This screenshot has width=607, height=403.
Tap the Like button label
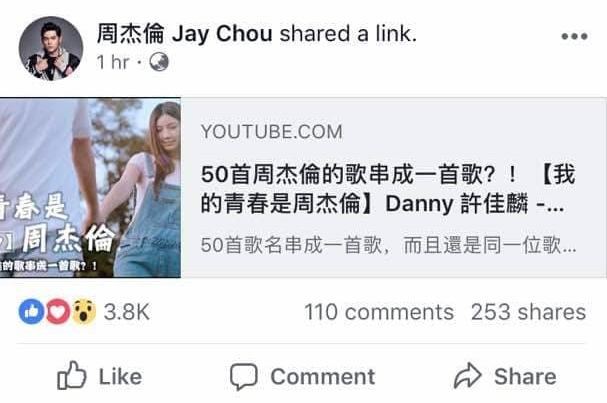coord(120,377)
